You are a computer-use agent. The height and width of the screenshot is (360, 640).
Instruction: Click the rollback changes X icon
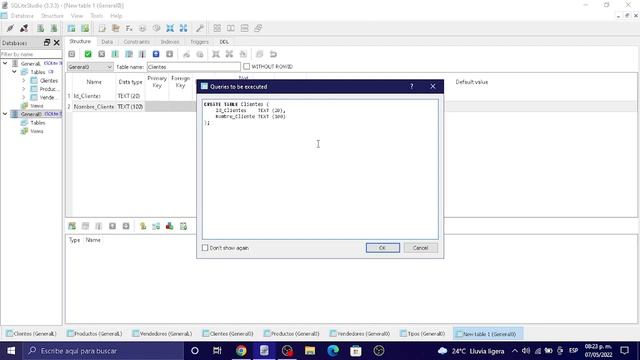tap(102, 54)
